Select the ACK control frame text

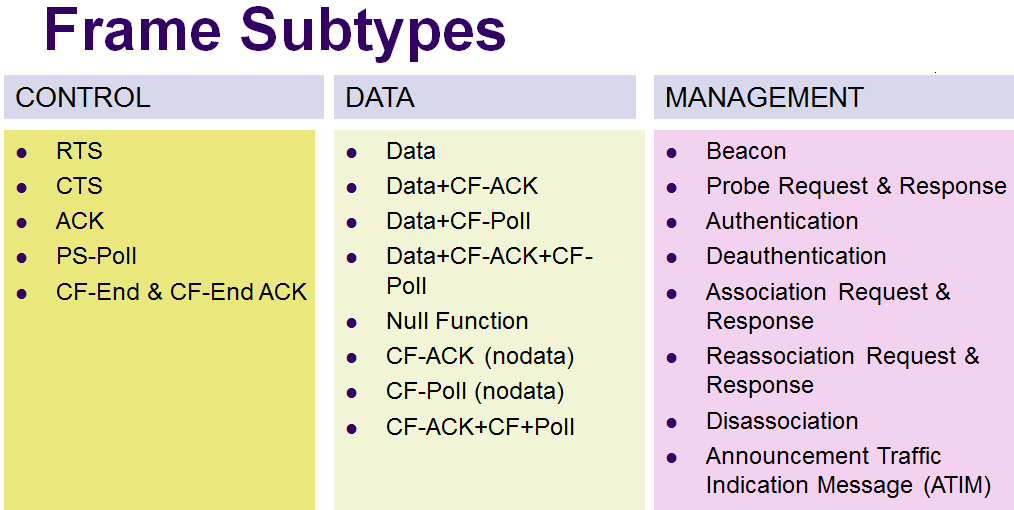click(80, 222)
